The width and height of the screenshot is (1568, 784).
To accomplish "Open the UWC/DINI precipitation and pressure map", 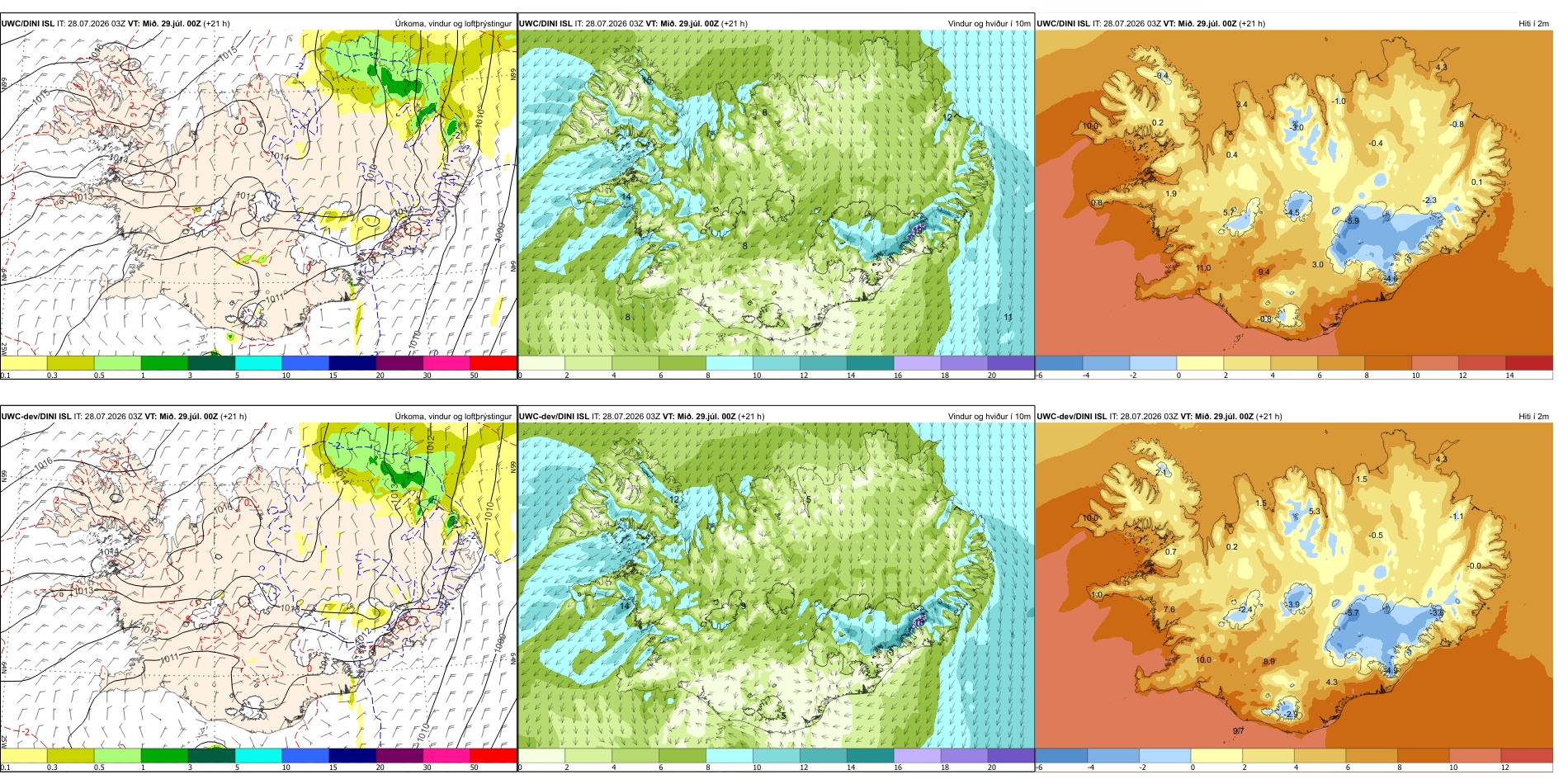I will (258, 193).
